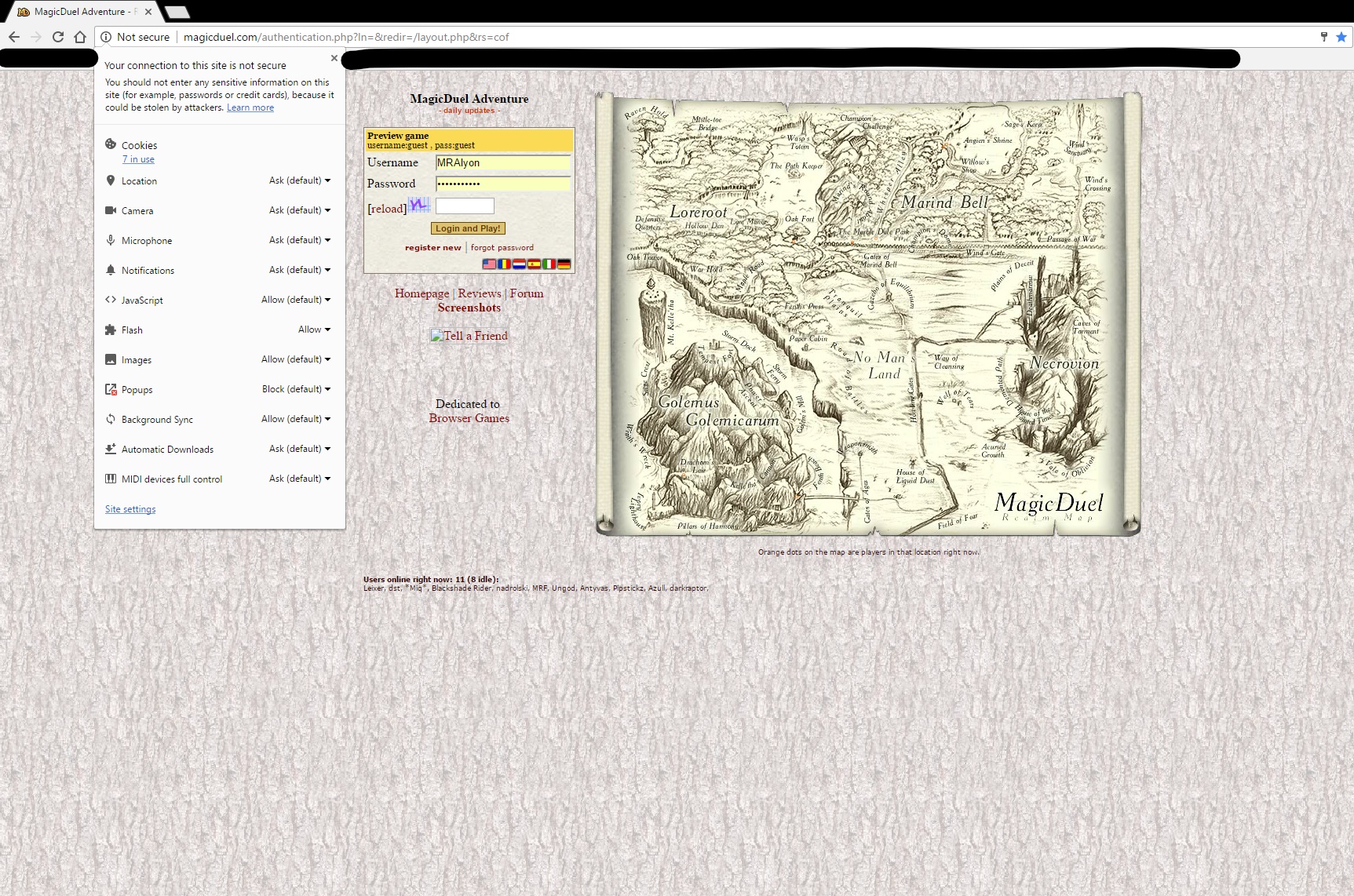
Task: Open the 7 in use cookies link
Action: pyautogui.click(x=138, y=159)
